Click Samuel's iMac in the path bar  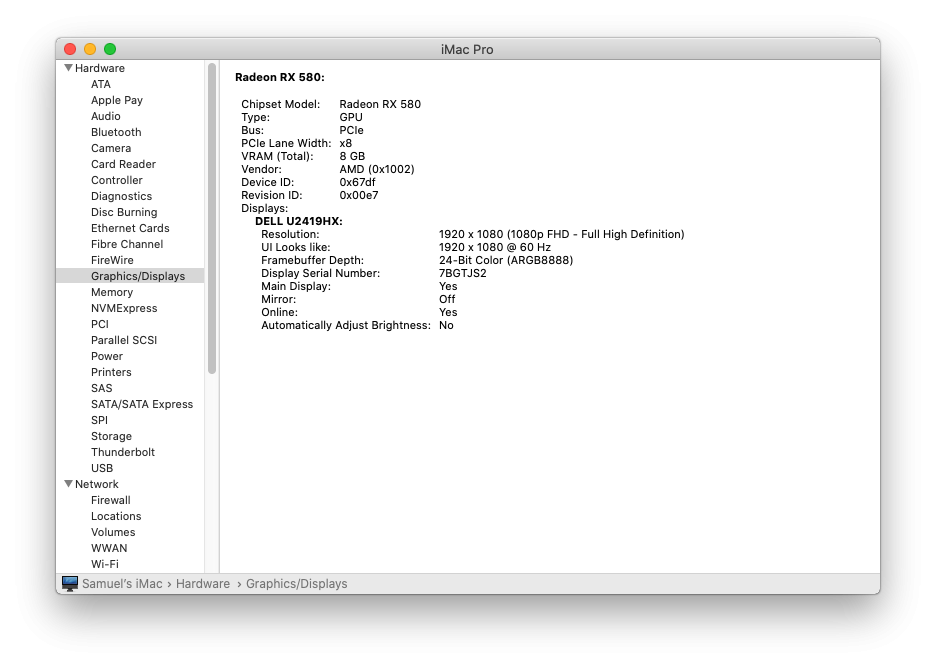[x=122, y=584]
